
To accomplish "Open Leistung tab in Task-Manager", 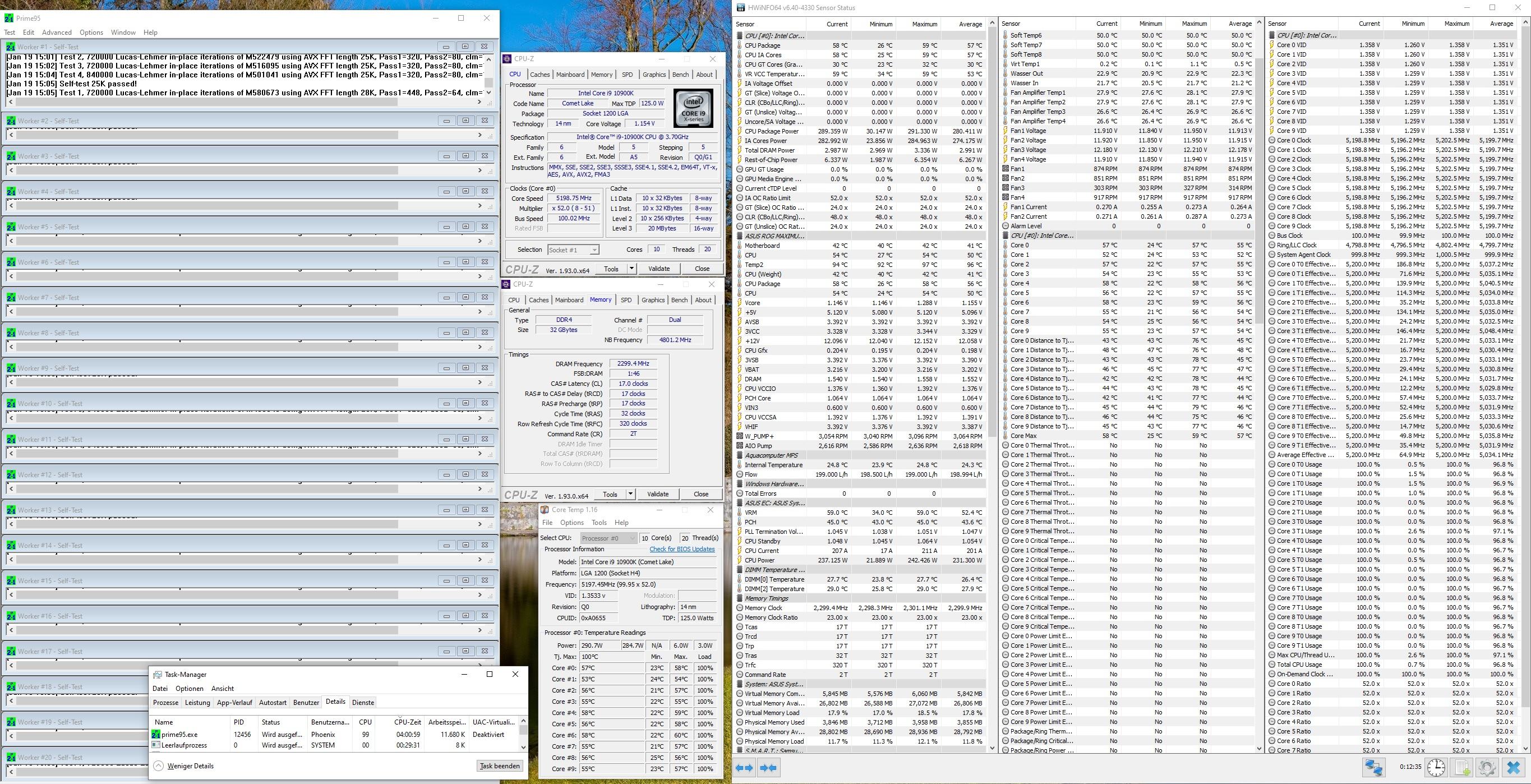I will click(x=197, y=703).
